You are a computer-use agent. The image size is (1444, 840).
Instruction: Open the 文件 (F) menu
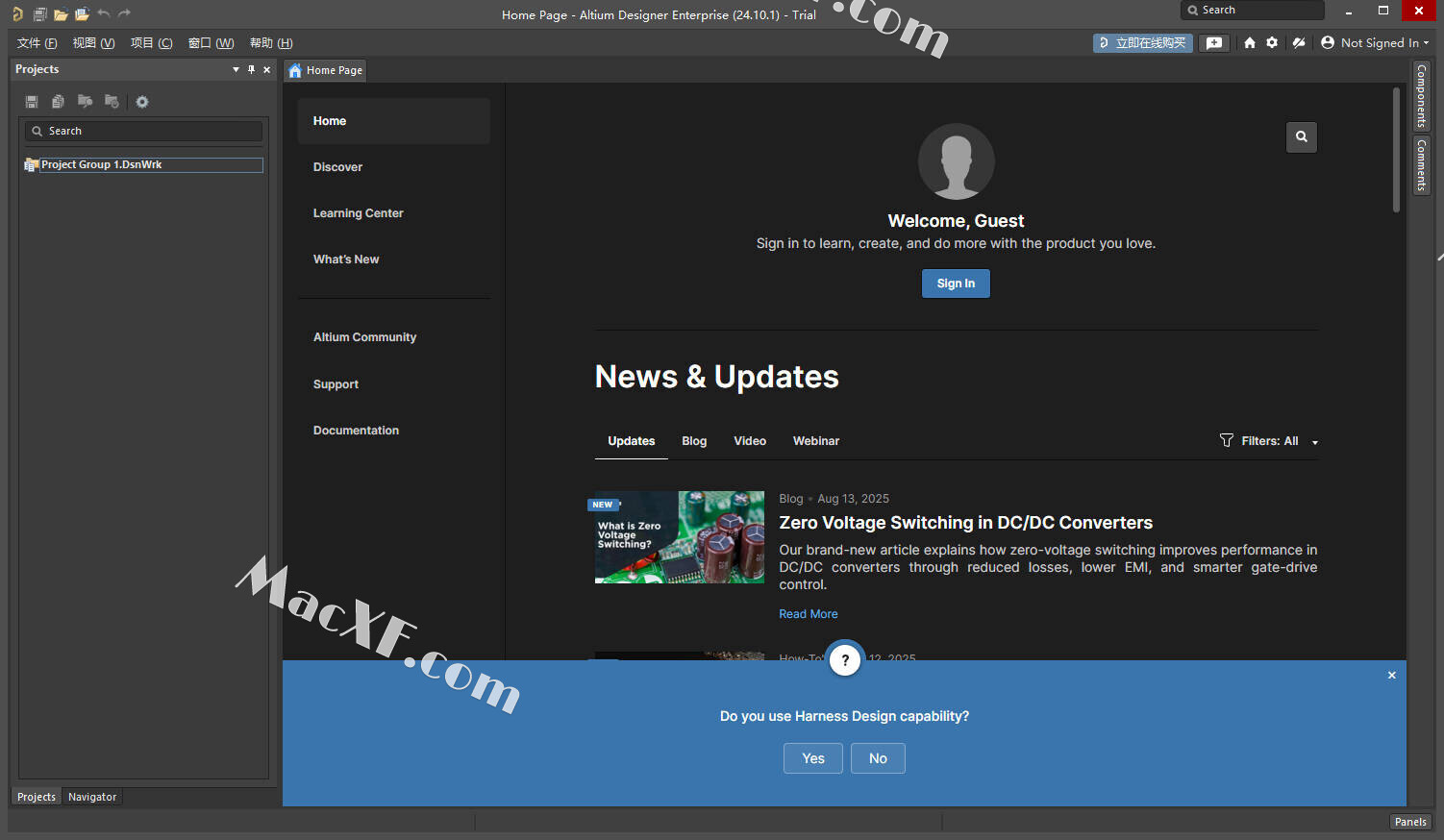[x=37, y=43]
